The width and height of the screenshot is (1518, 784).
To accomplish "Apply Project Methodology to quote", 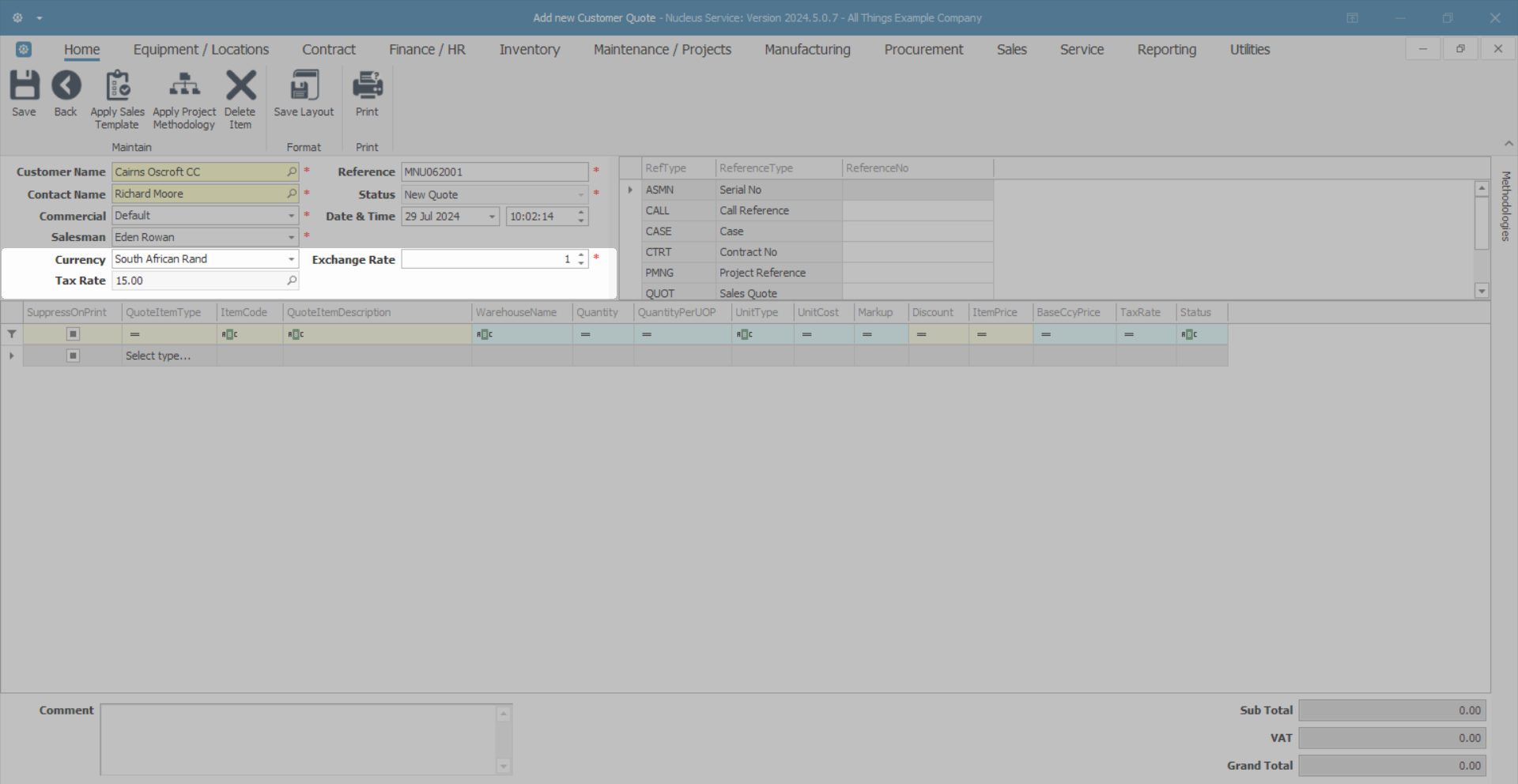I will (x=184, y=100).
